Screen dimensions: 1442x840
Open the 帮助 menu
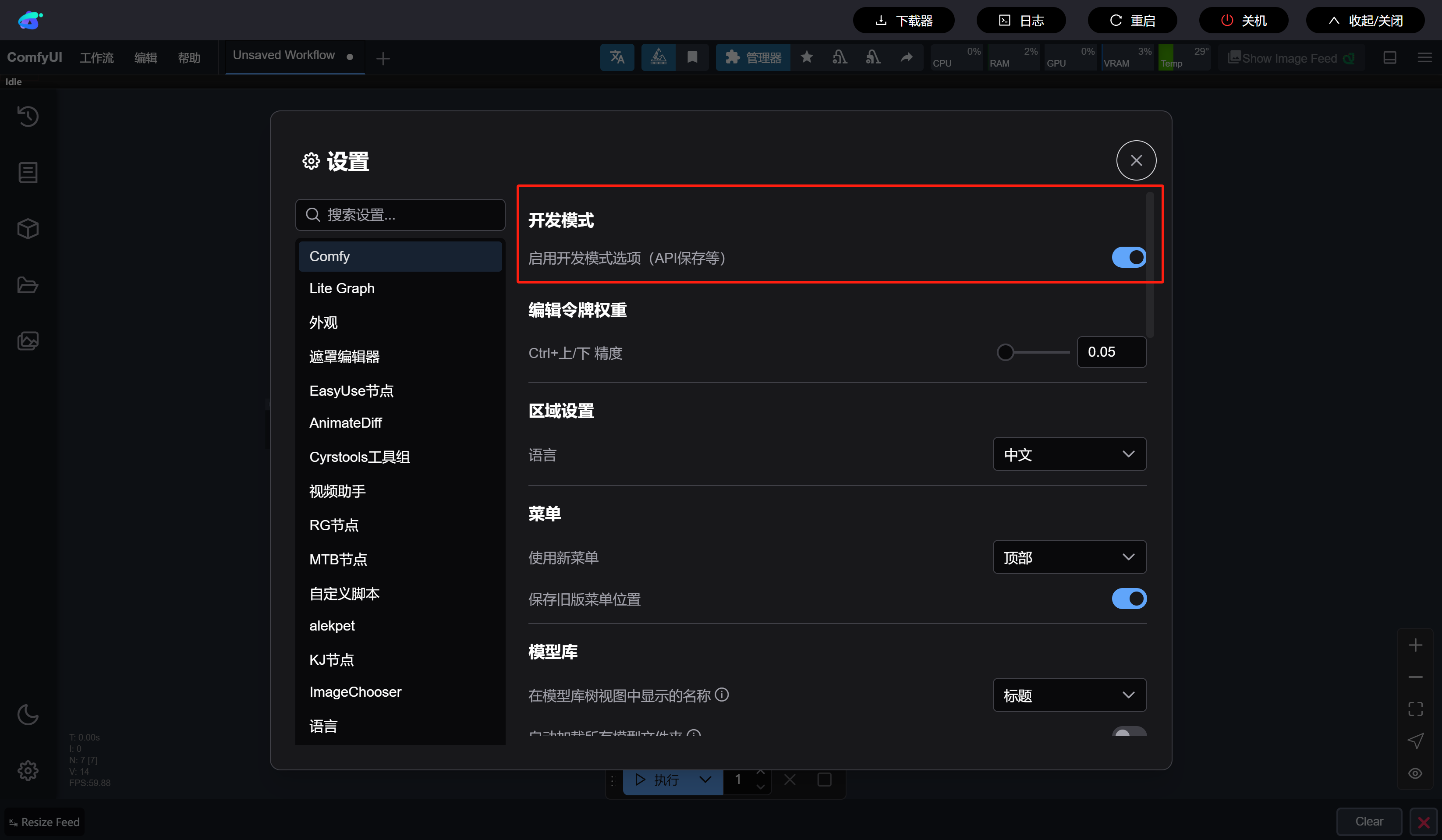click(189, 58)
